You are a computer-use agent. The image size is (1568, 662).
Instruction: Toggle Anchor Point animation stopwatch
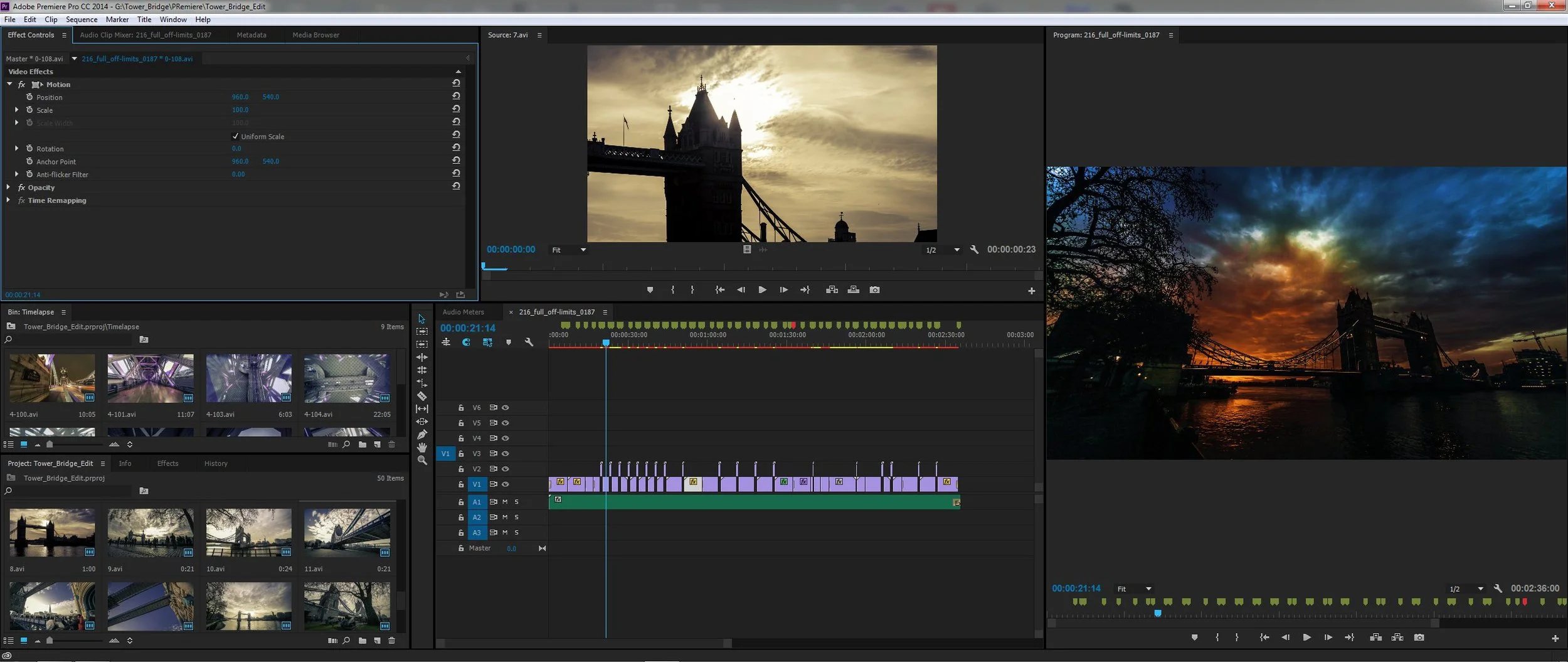[29, 161]
